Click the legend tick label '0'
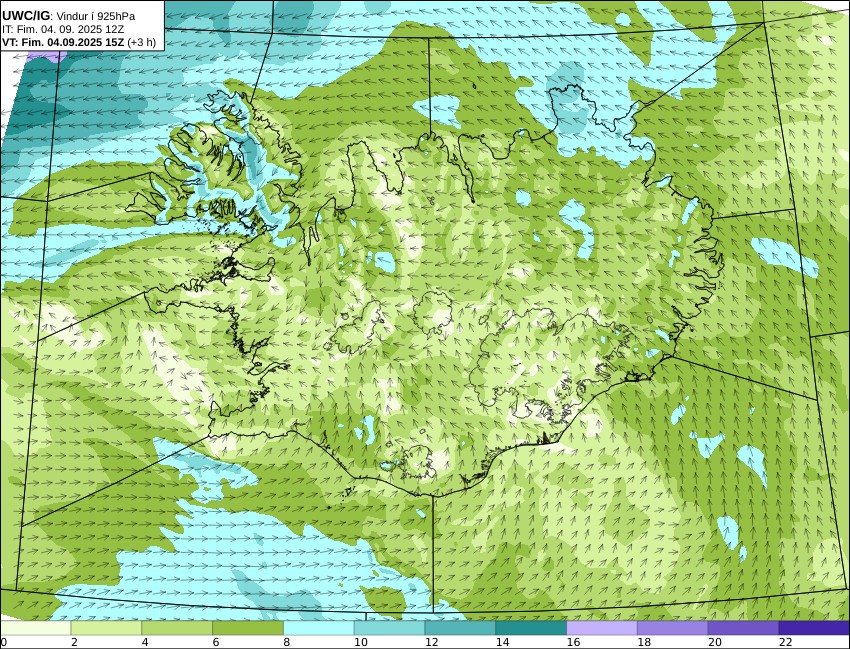 (x=3, y=642)
